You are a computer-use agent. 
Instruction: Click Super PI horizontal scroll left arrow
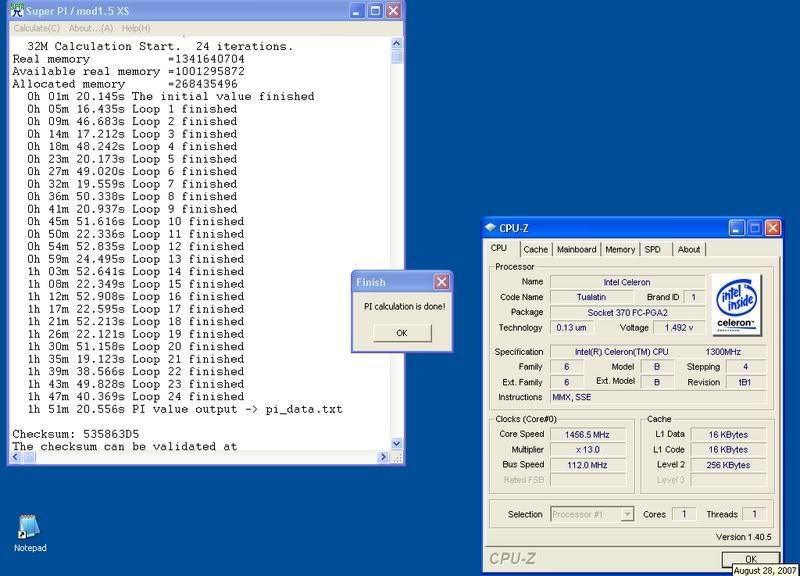(15, 457)
